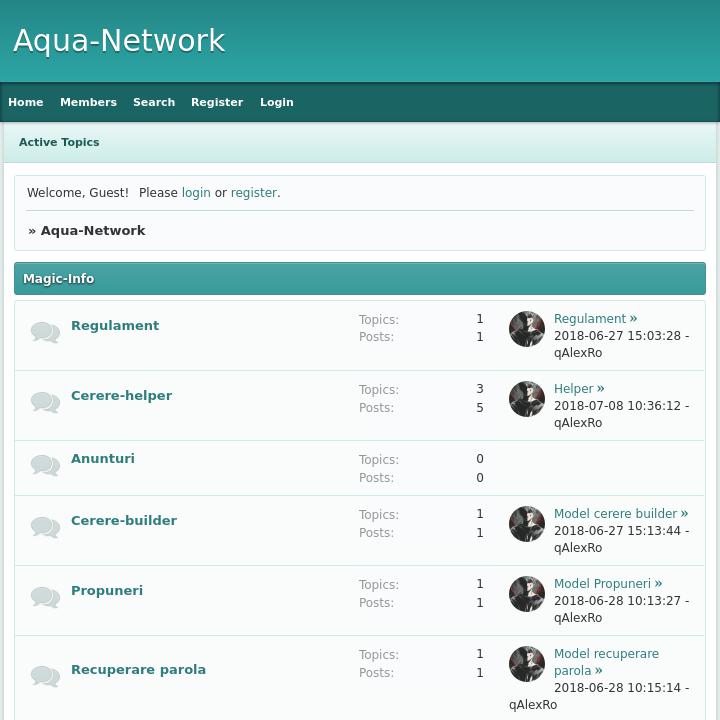Go to the Search page
720x720 pixels.
[154, 102]
